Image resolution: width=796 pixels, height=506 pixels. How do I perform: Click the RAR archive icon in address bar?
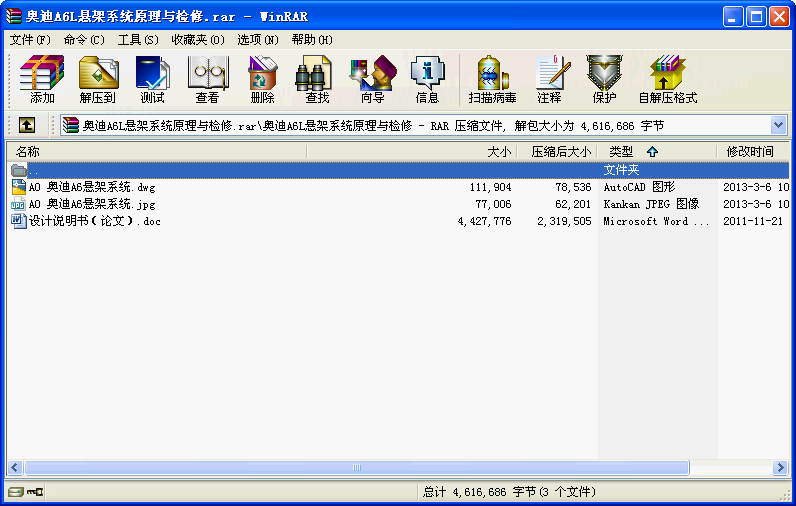[x=71, y=125]
